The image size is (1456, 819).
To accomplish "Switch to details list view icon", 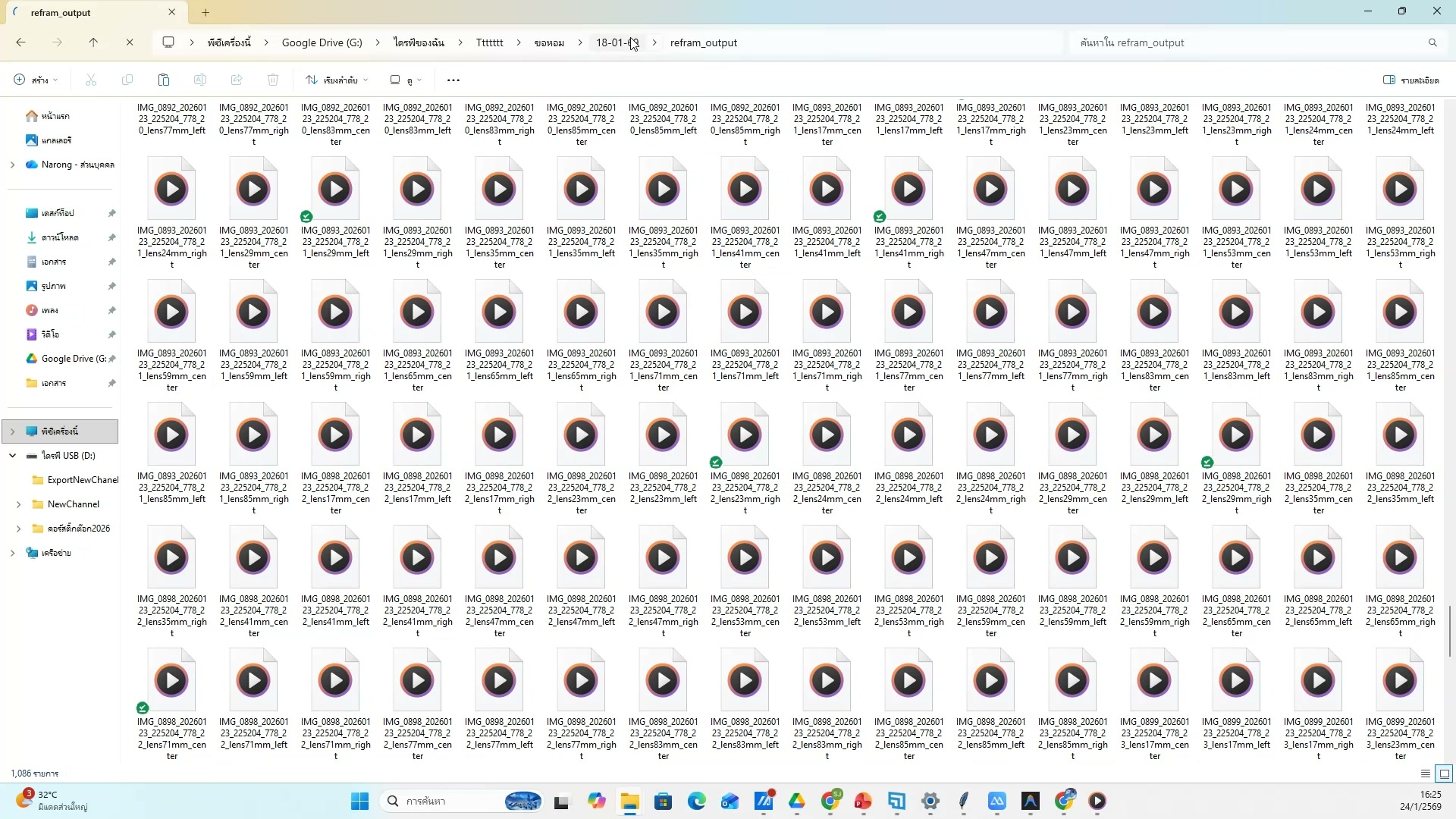I will click(x=1425, y=773).
